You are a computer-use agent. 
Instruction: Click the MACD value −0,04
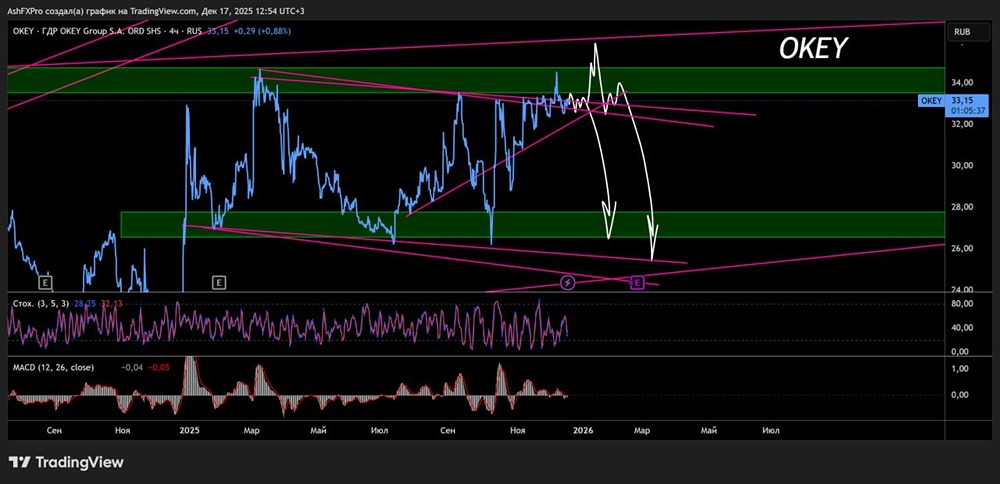[131, 367]
